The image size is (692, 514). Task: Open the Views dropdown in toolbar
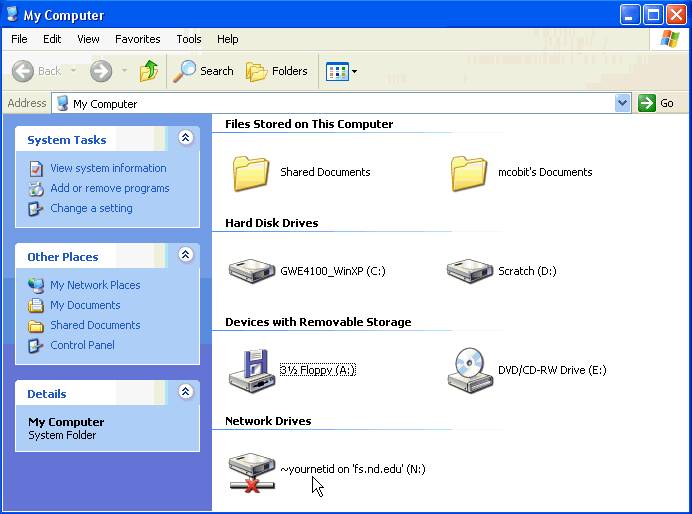point(341,71)
